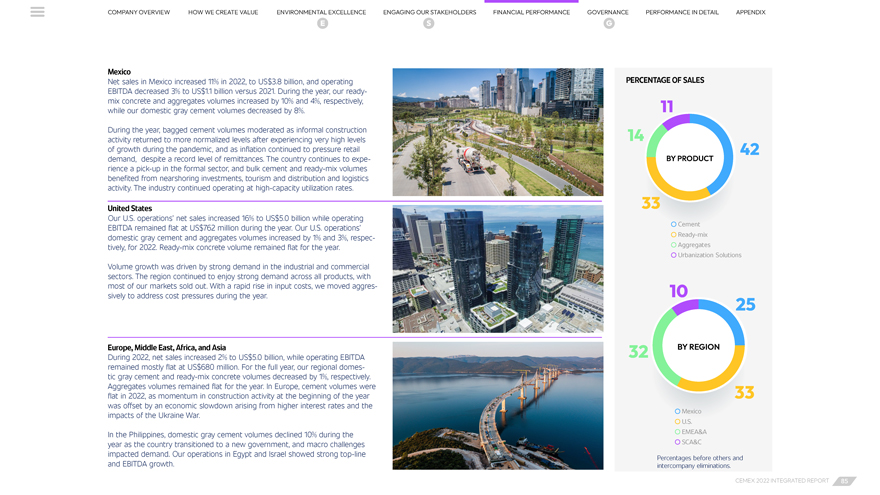Screen dimensions: 880x495
Task: Click the G badge under Governance
Action: pyautogui.click(x=609, y=23)
